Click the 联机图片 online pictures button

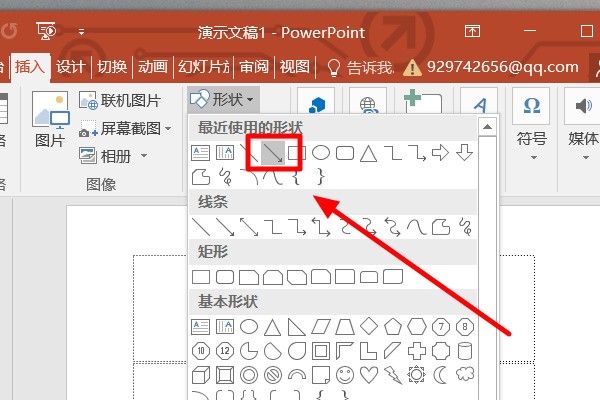coord(122,100)
